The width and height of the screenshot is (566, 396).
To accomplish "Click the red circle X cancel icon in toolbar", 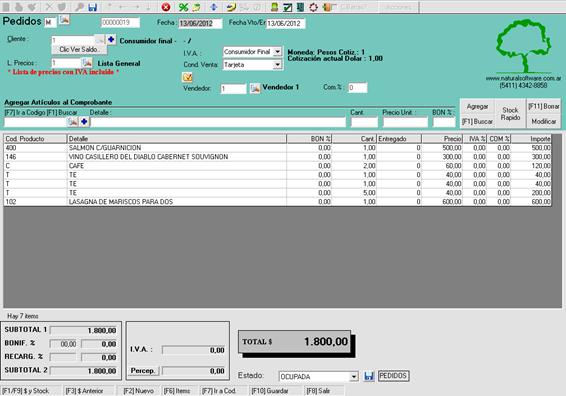I will tap(166, 7).
